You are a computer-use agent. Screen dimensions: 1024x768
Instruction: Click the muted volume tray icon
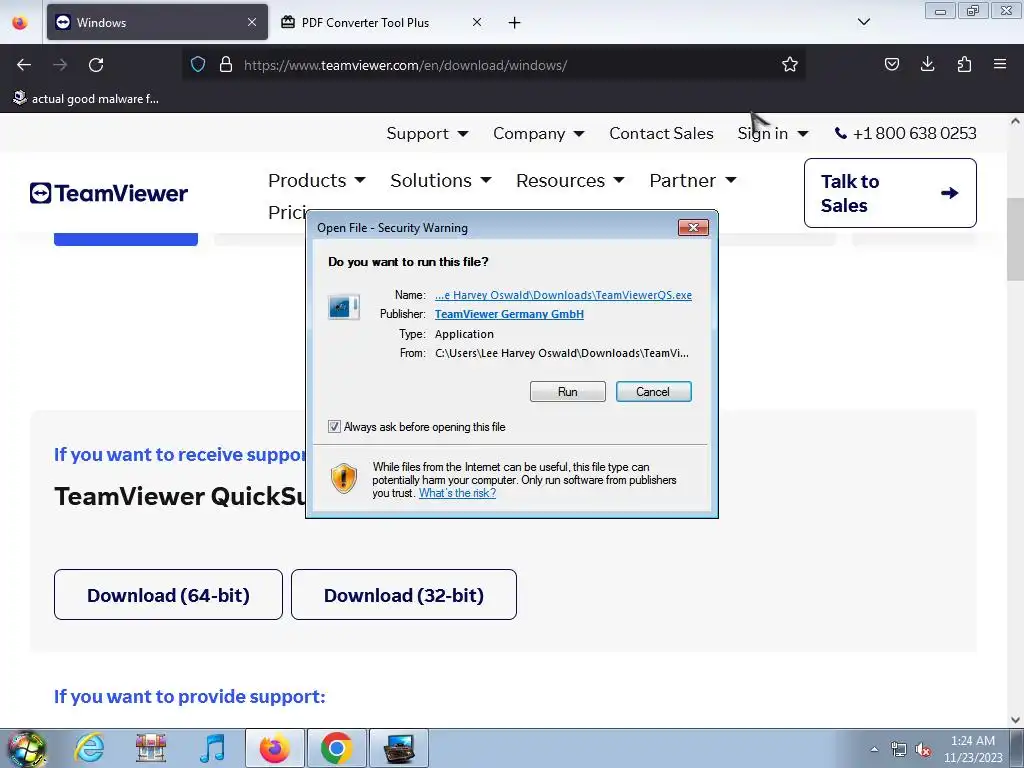[923, 750]
